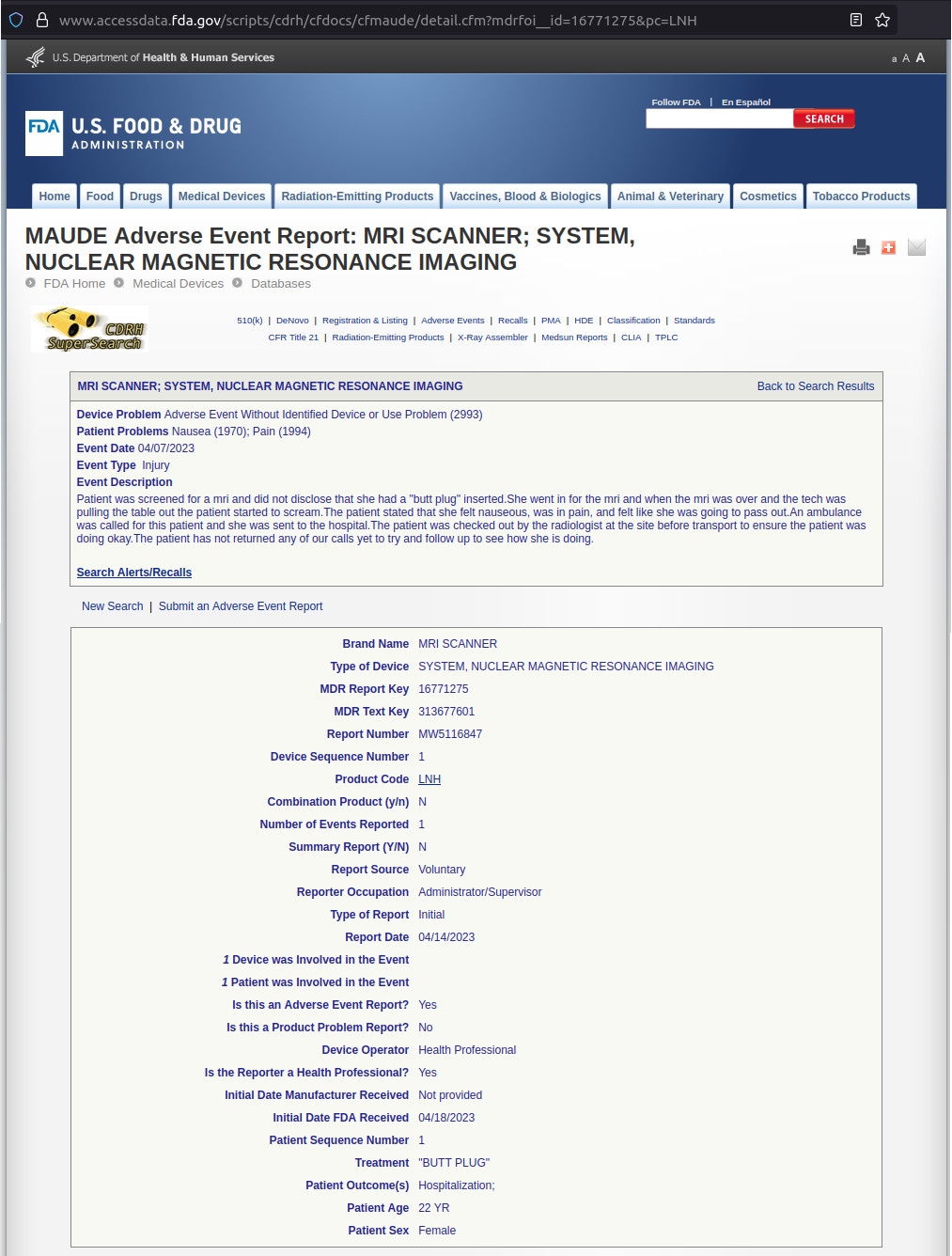This screenshot has height=1256, width=952.
Task: Open Recalls database link
Action: click(x=512, y=321)
